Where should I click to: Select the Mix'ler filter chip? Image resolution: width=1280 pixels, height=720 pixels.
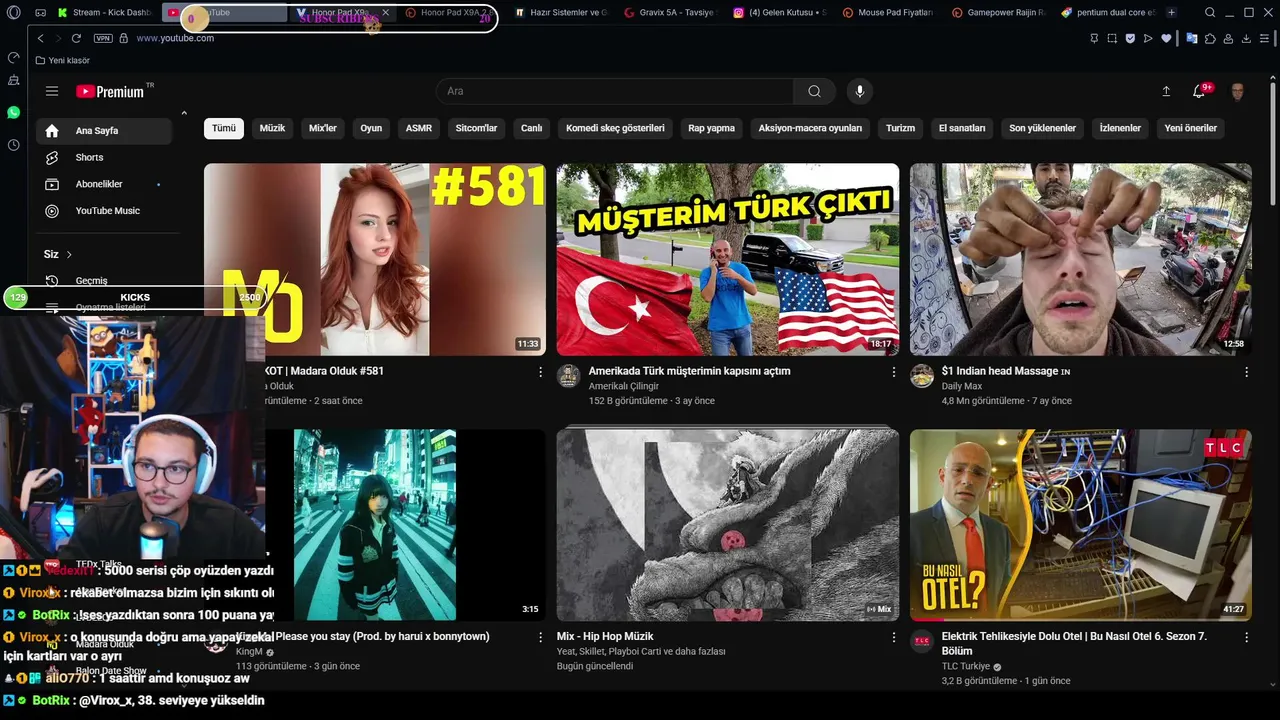click(x=323, y=128)
